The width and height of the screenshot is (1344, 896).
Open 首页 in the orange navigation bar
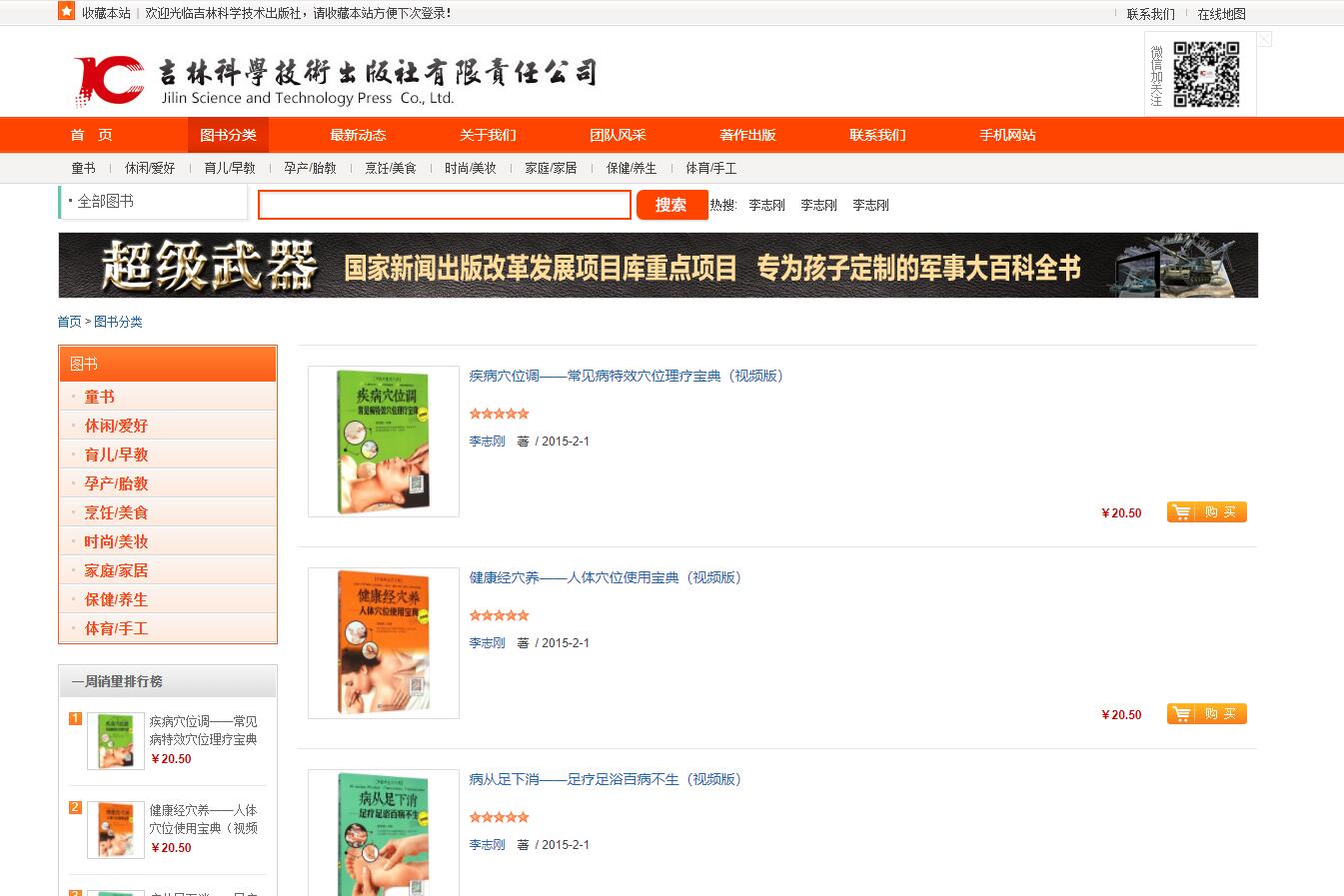pos(91,135)
